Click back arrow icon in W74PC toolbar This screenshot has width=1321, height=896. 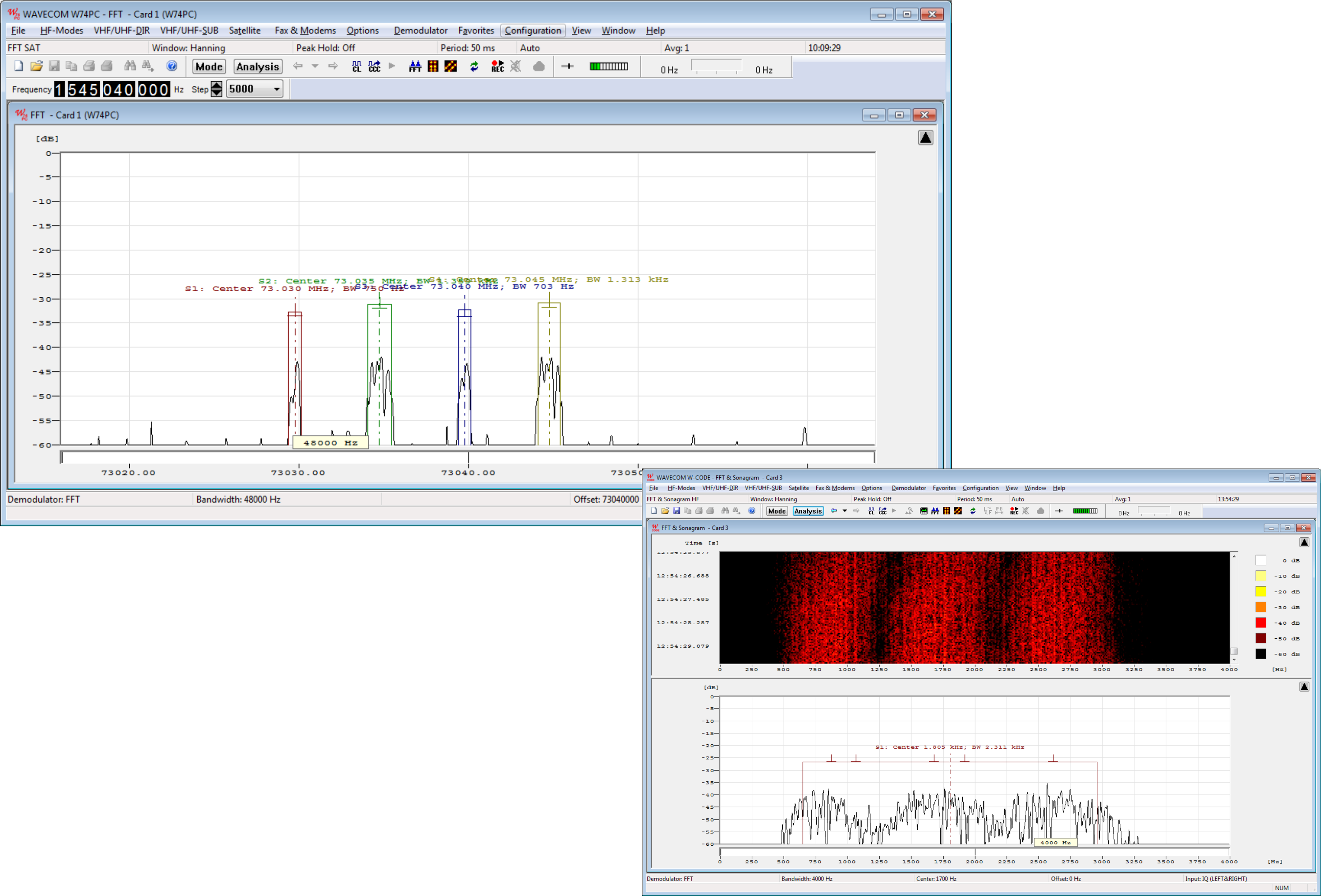click(x=298, y=66)
